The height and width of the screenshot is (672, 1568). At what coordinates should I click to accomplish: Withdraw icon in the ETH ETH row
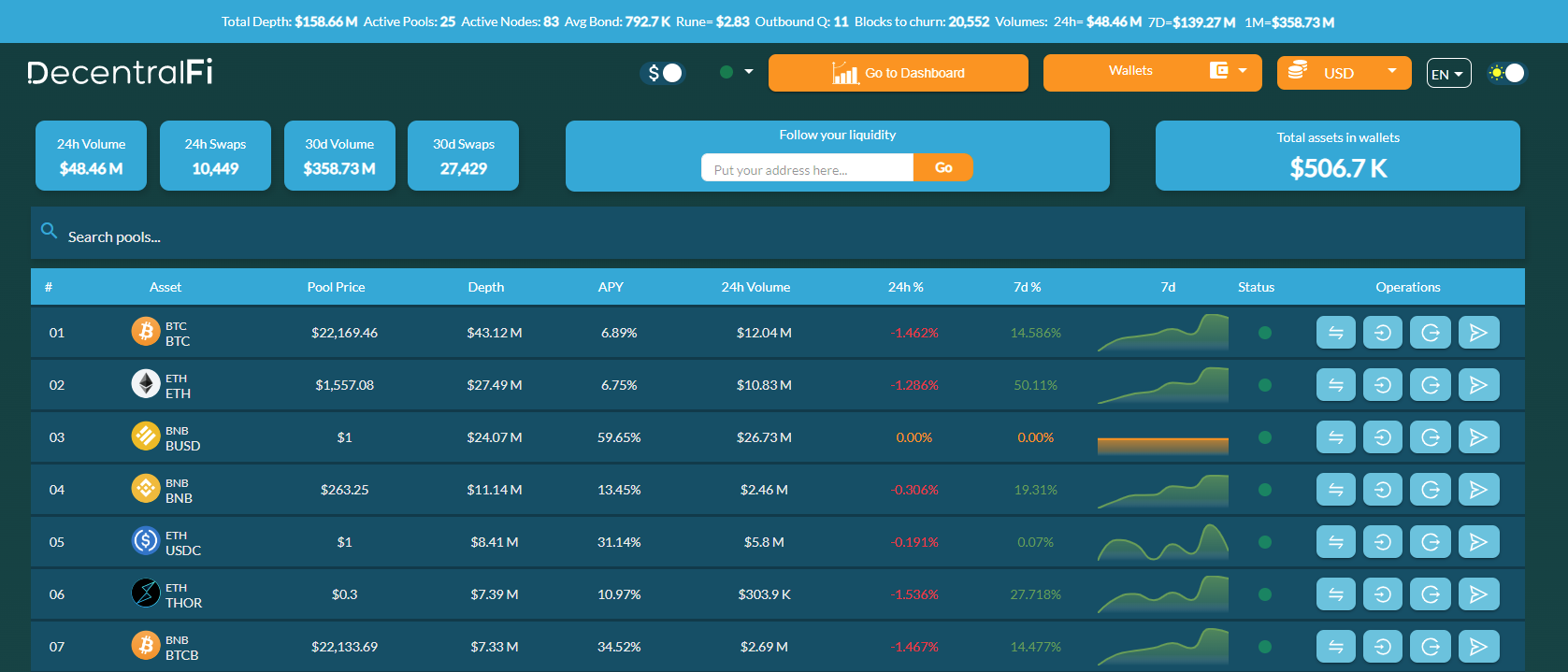coord(1431,385)
